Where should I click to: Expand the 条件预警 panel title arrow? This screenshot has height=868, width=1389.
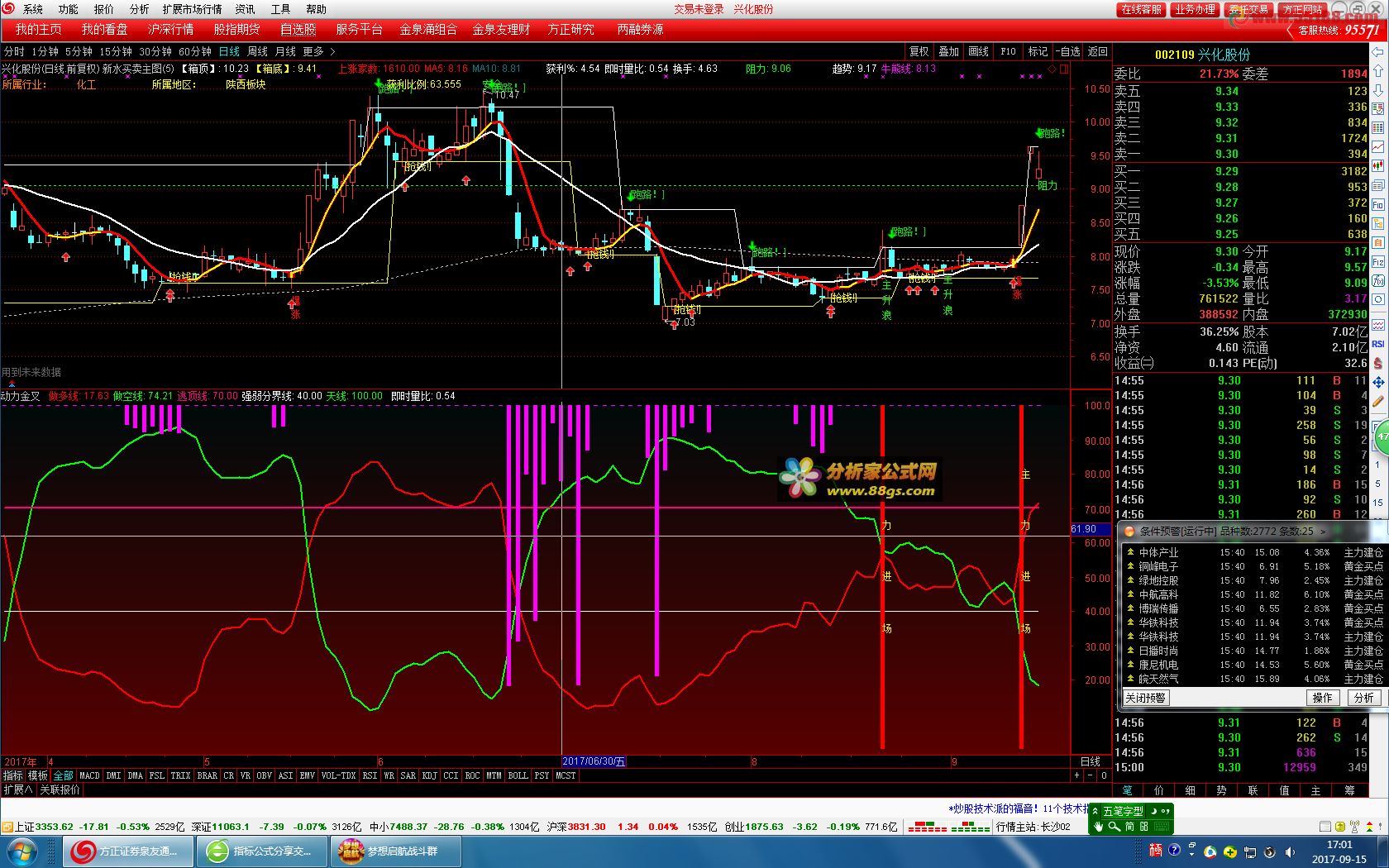click(1323, 532)
